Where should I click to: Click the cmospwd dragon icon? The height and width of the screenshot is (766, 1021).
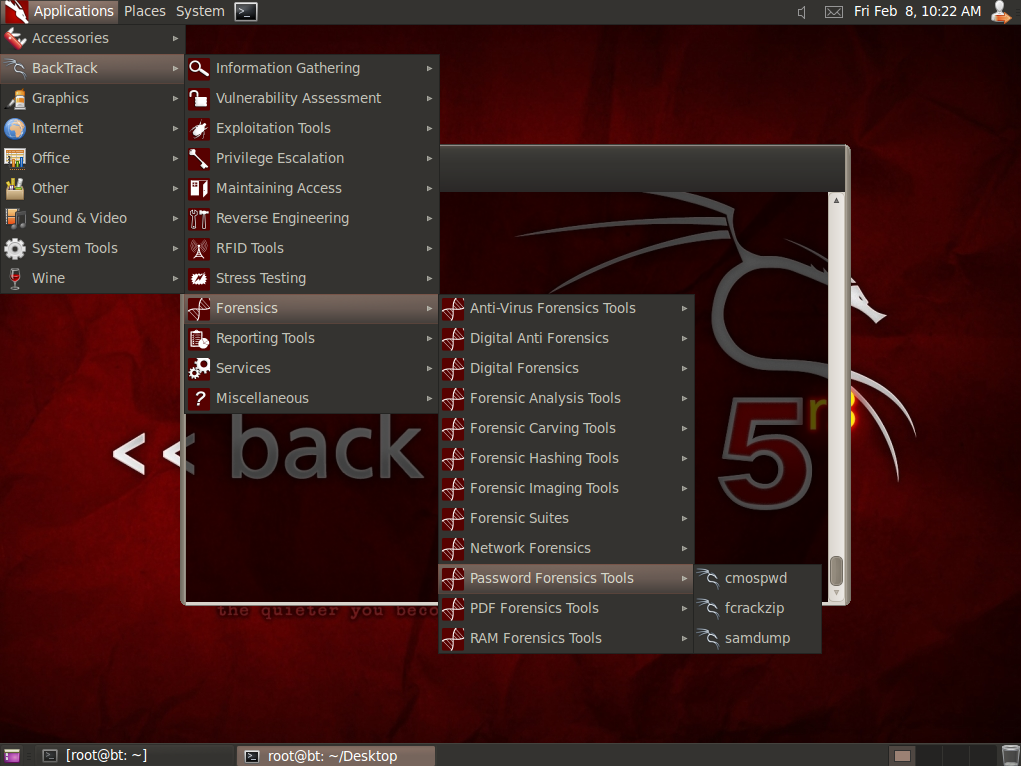coord(707,578)
